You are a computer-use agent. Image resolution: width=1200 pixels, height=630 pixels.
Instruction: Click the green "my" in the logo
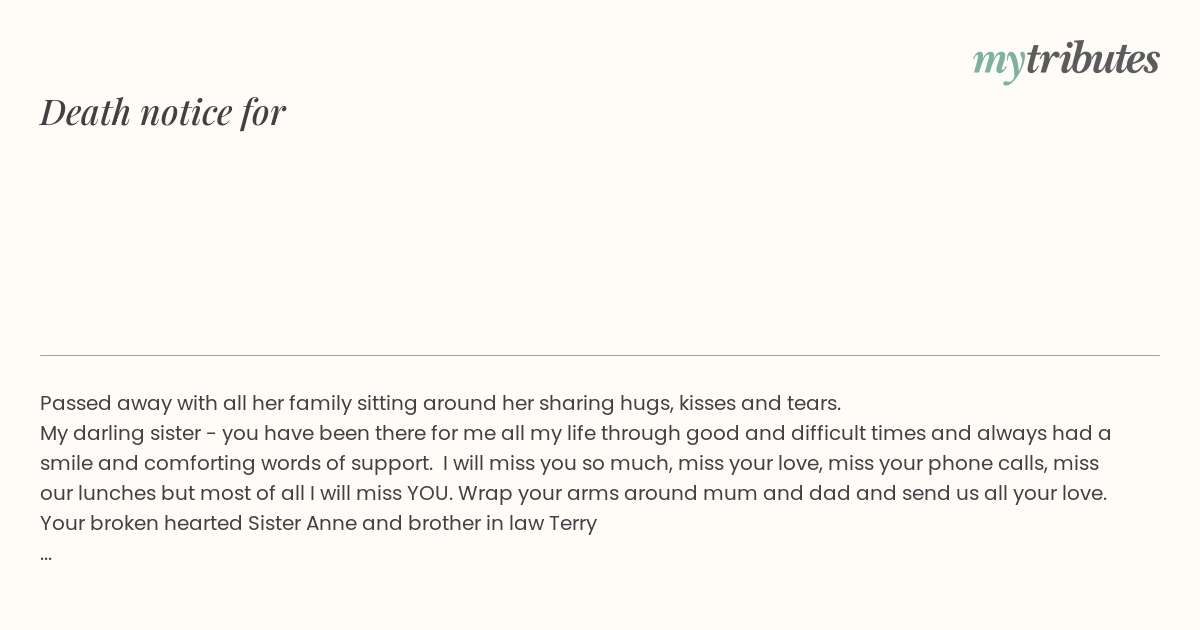[x=999, y=63]
